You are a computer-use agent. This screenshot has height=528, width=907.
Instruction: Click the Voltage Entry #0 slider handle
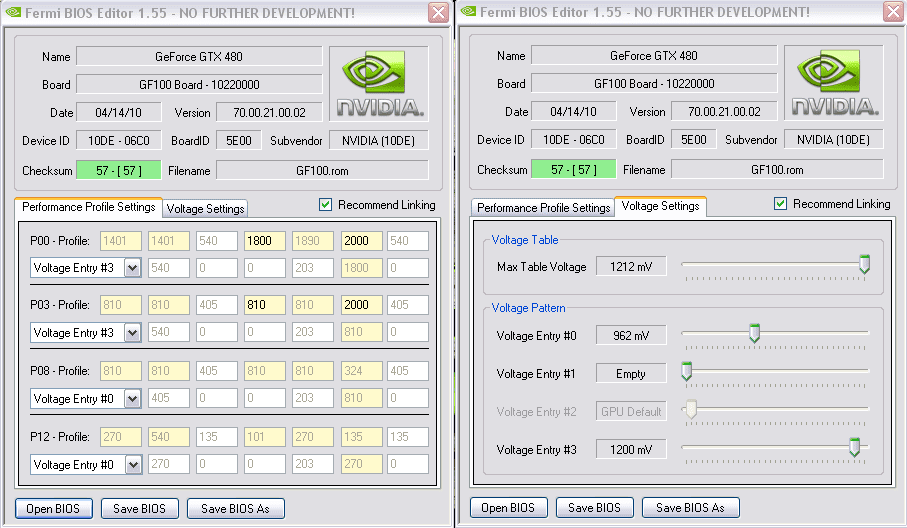point(754,333)
